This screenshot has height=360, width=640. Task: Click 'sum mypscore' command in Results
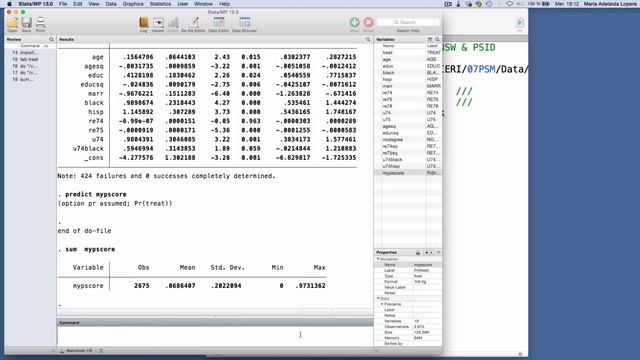(x=90, y=249)
